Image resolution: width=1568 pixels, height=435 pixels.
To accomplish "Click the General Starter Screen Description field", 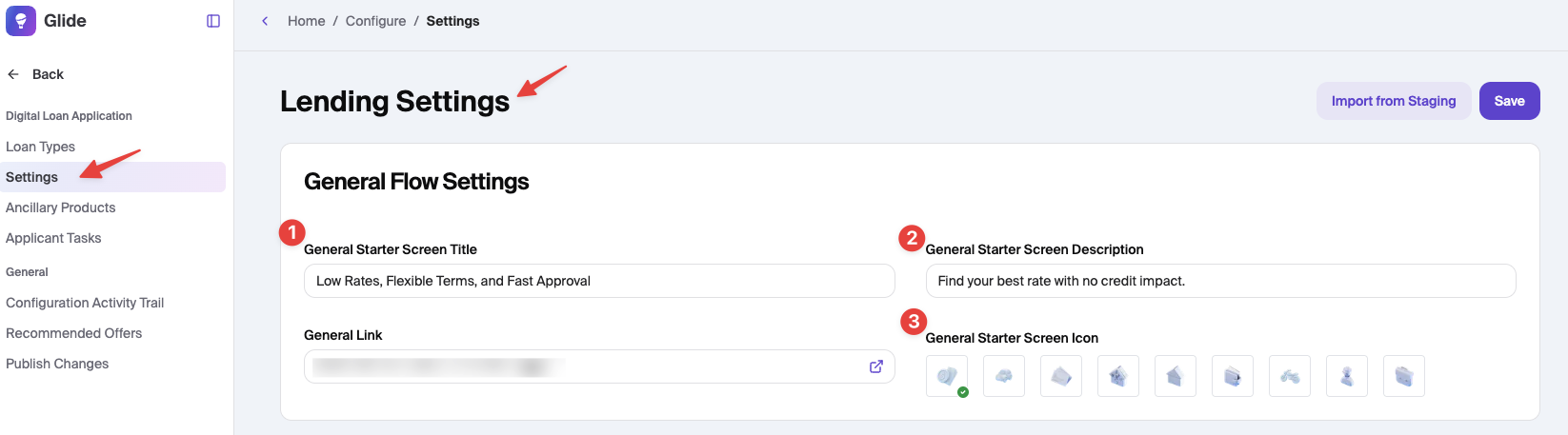I will (1220, 281).
